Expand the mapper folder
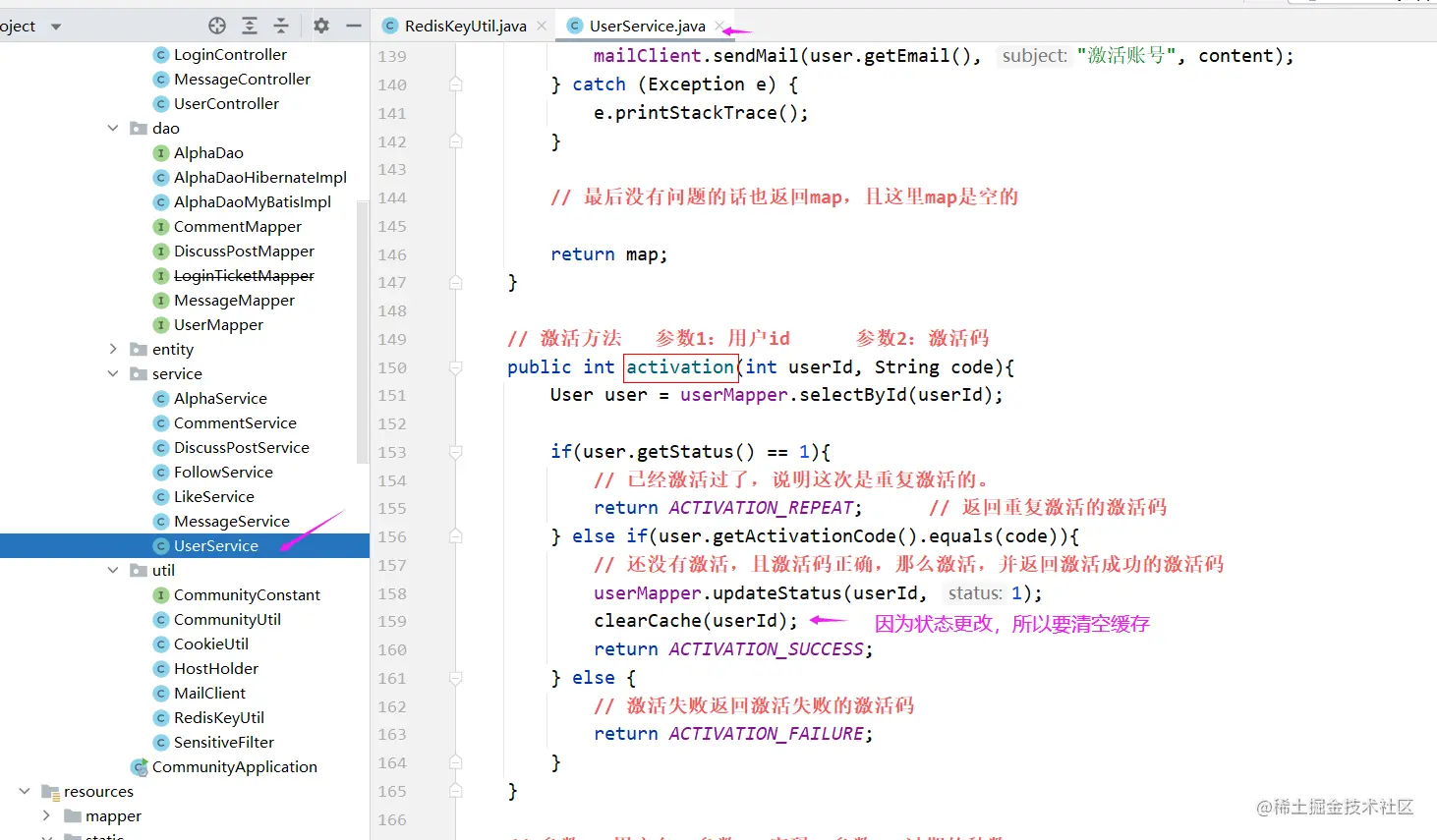The image size is (1437, 840). pos(46,816)
